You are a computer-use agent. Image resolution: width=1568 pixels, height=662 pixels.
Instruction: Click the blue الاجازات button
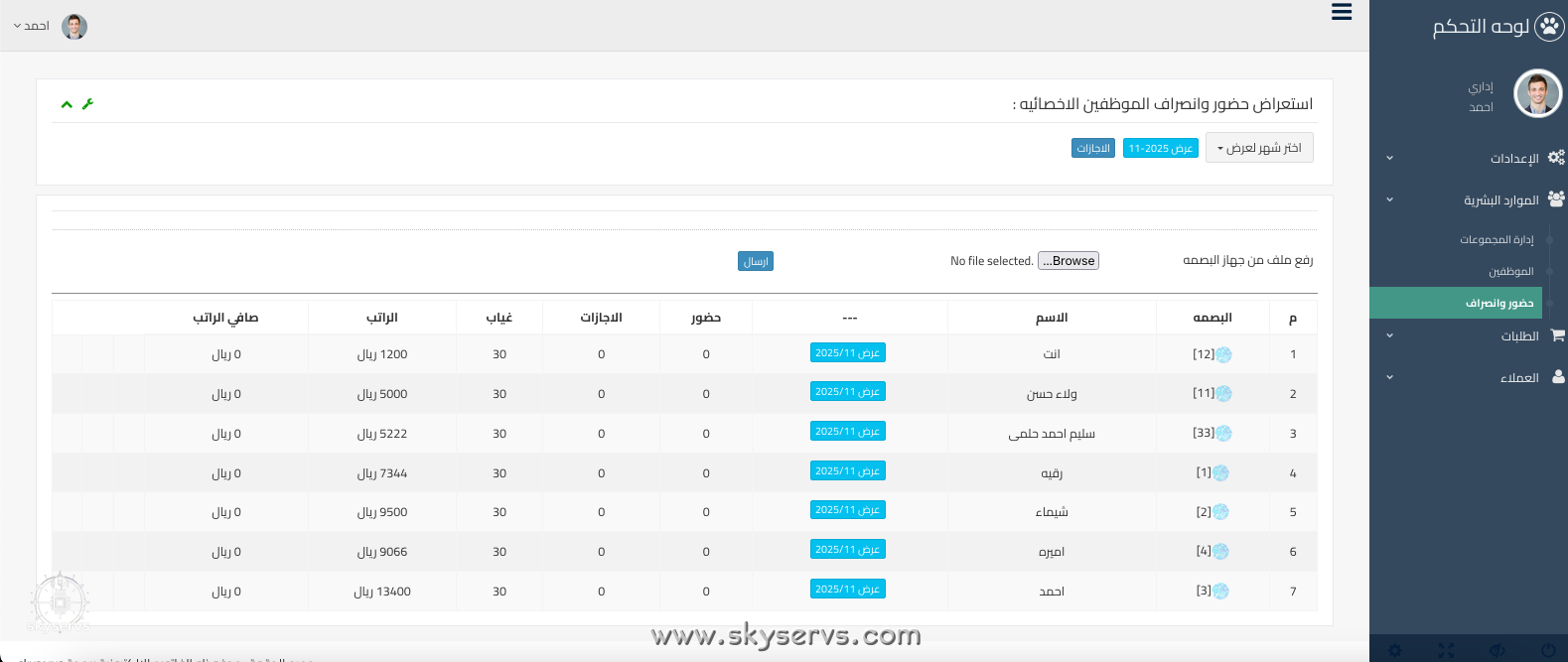(1092, 148)
